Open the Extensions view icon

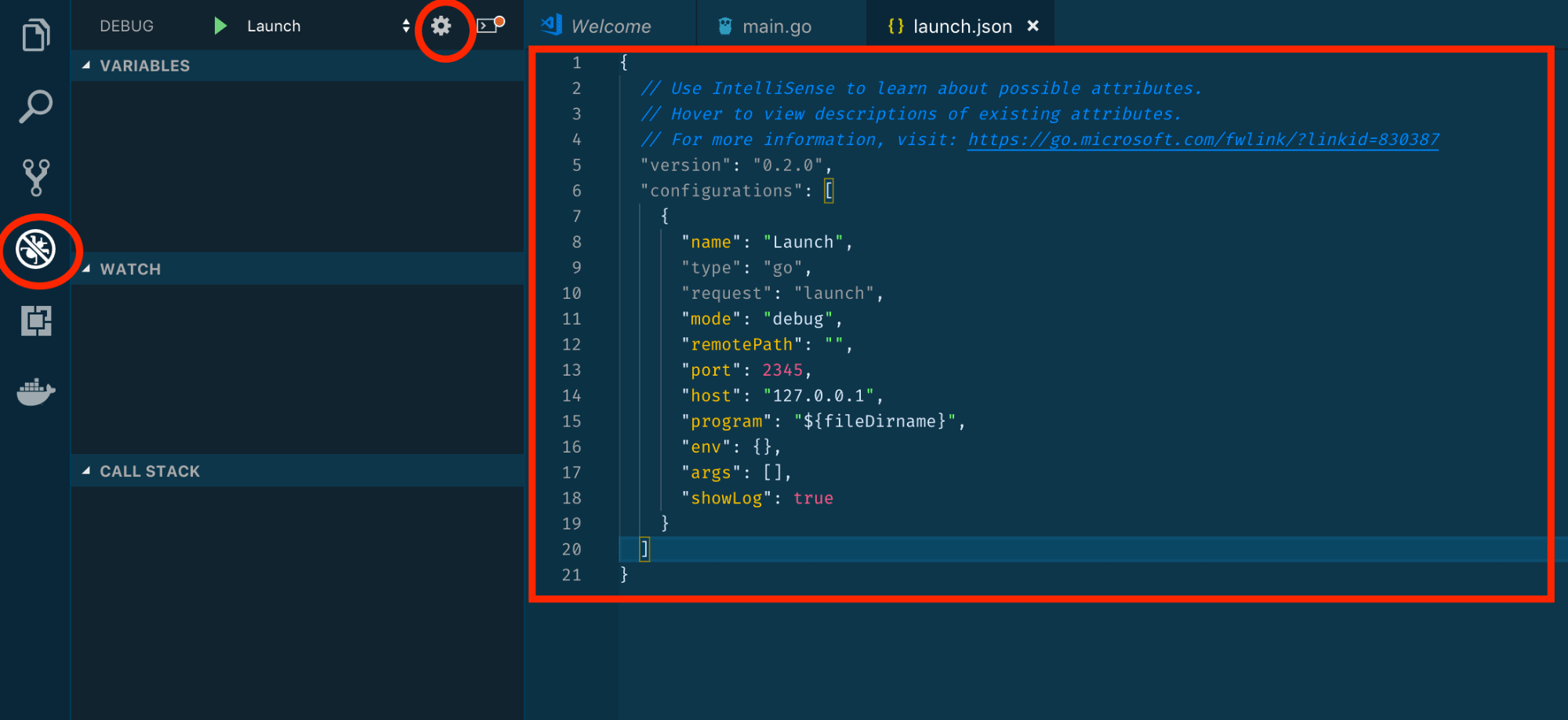[34, 321]
